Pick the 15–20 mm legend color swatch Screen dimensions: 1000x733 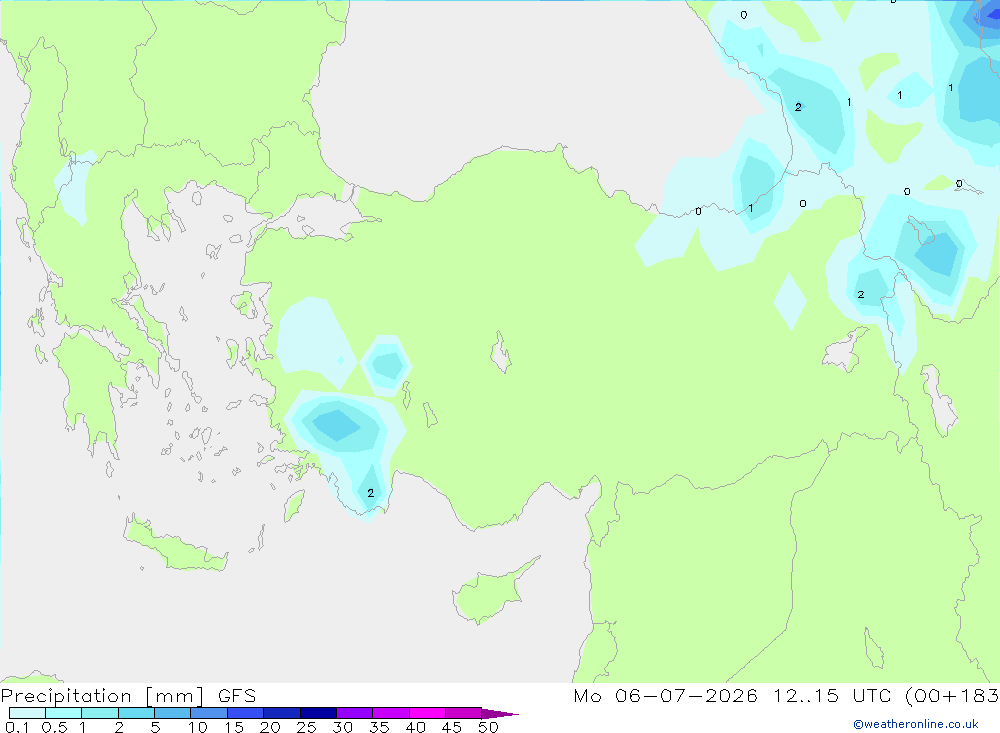[246, 713]
